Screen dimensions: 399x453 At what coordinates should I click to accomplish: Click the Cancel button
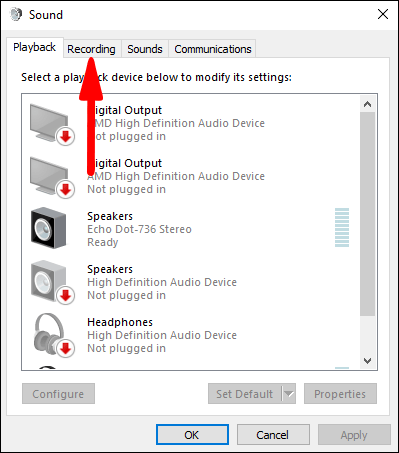tap(273, 435)
